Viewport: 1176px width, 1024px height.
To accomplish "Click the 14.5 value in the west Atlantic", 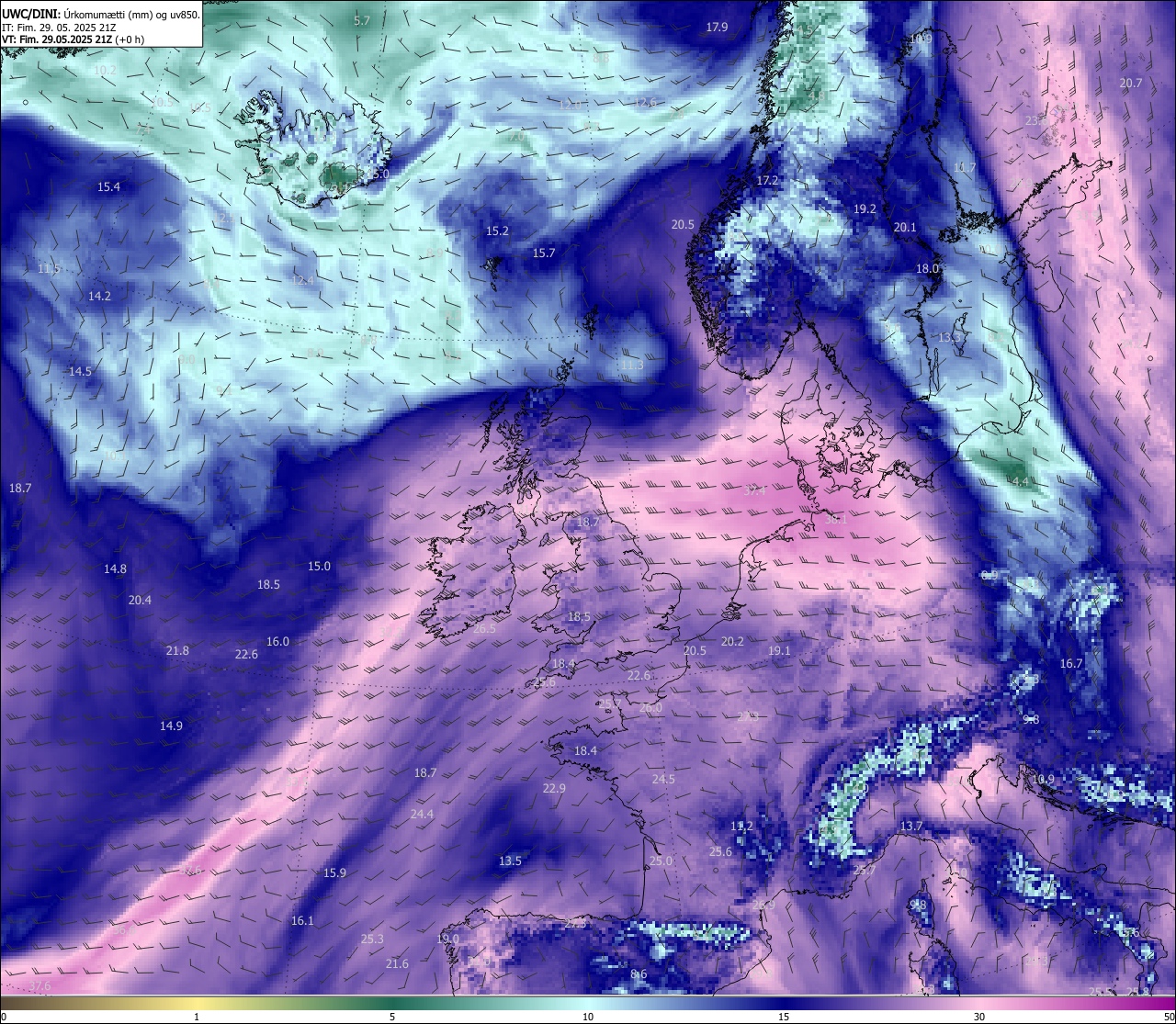I will click(80, 372).
